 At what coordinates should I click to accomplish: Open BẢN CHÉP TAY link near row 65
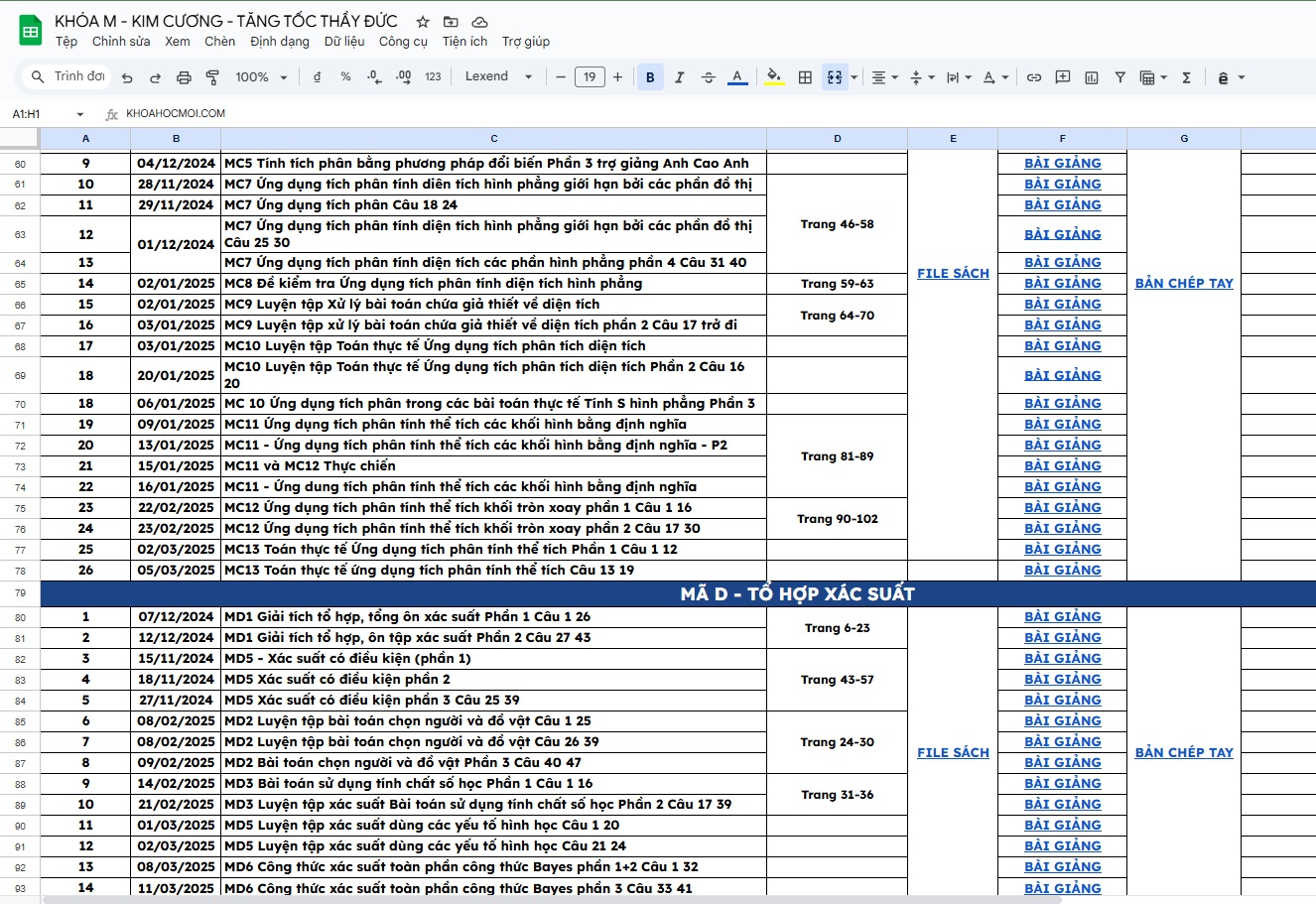pyautogui.click(x=1184, y=283)
